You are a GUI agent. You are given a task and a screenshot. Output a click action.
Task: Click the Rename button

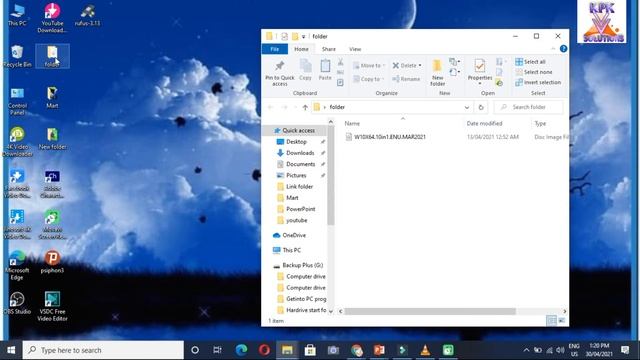coord(406,79)
